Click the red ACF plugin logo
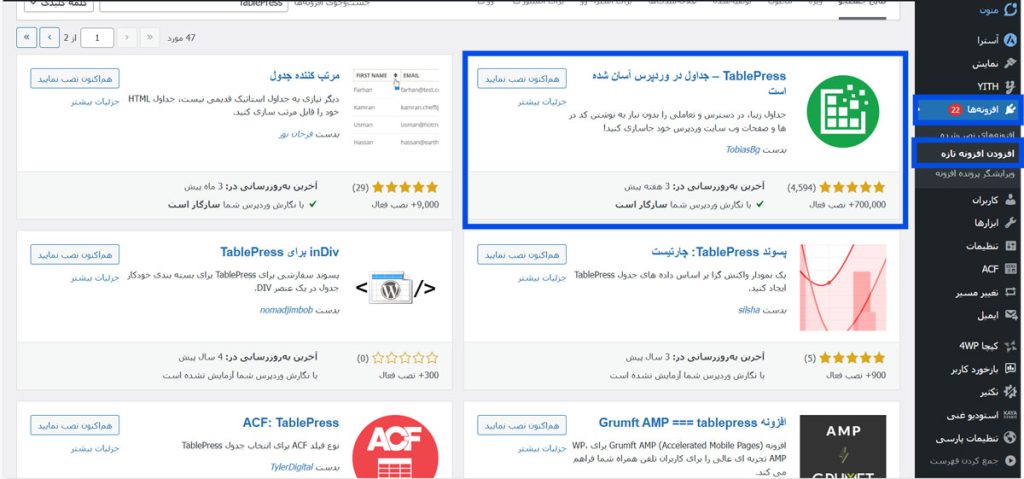Screen dimensions: 1024x479 point(396,446)
